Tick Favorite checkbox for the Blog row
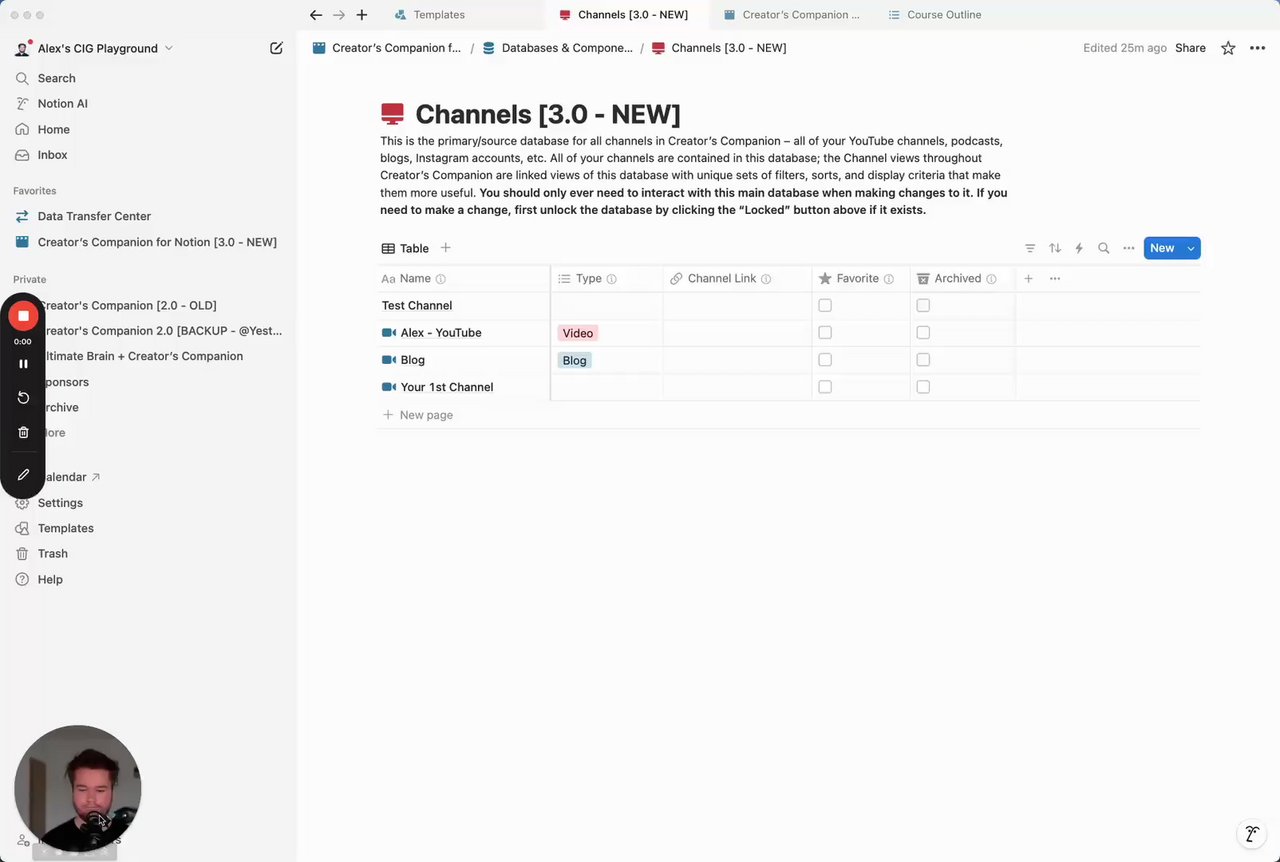The height and width of the screenshot is (862, 1280). point(825,359)
